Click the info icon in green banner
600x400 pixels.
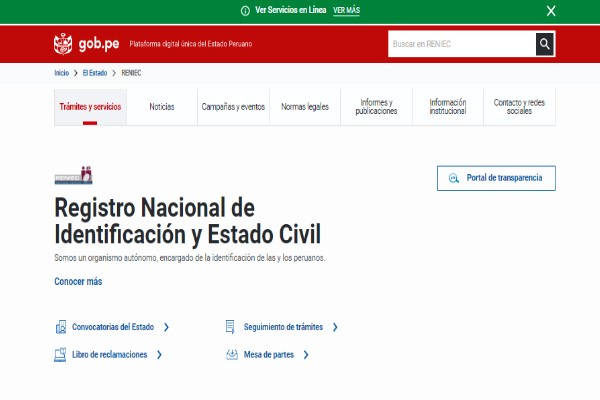tap(245, 11)
